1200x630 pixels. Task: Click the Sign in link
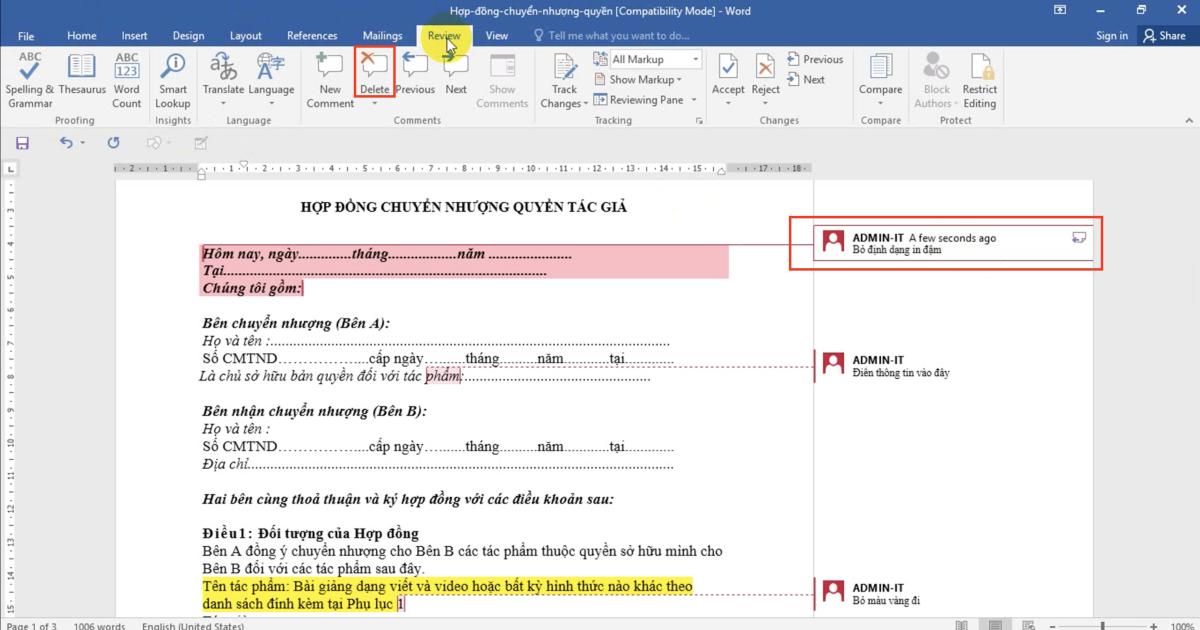1112,35
